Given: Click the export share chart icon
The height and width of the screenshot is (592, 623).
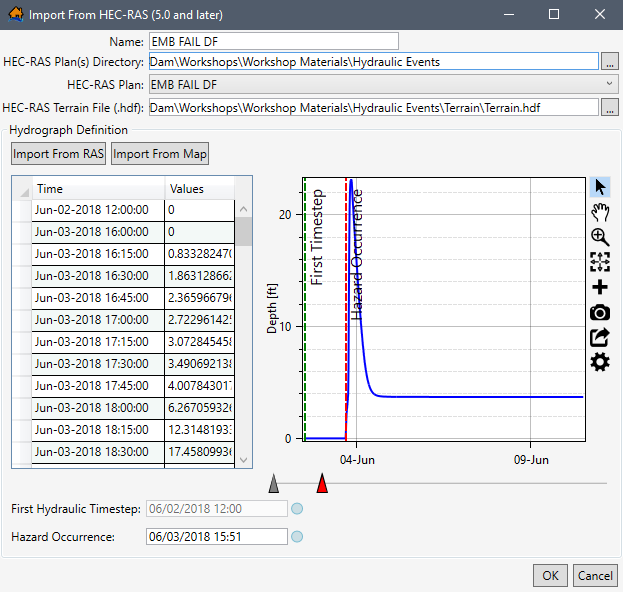Looking at the screenshot, I should click(600, 338).
